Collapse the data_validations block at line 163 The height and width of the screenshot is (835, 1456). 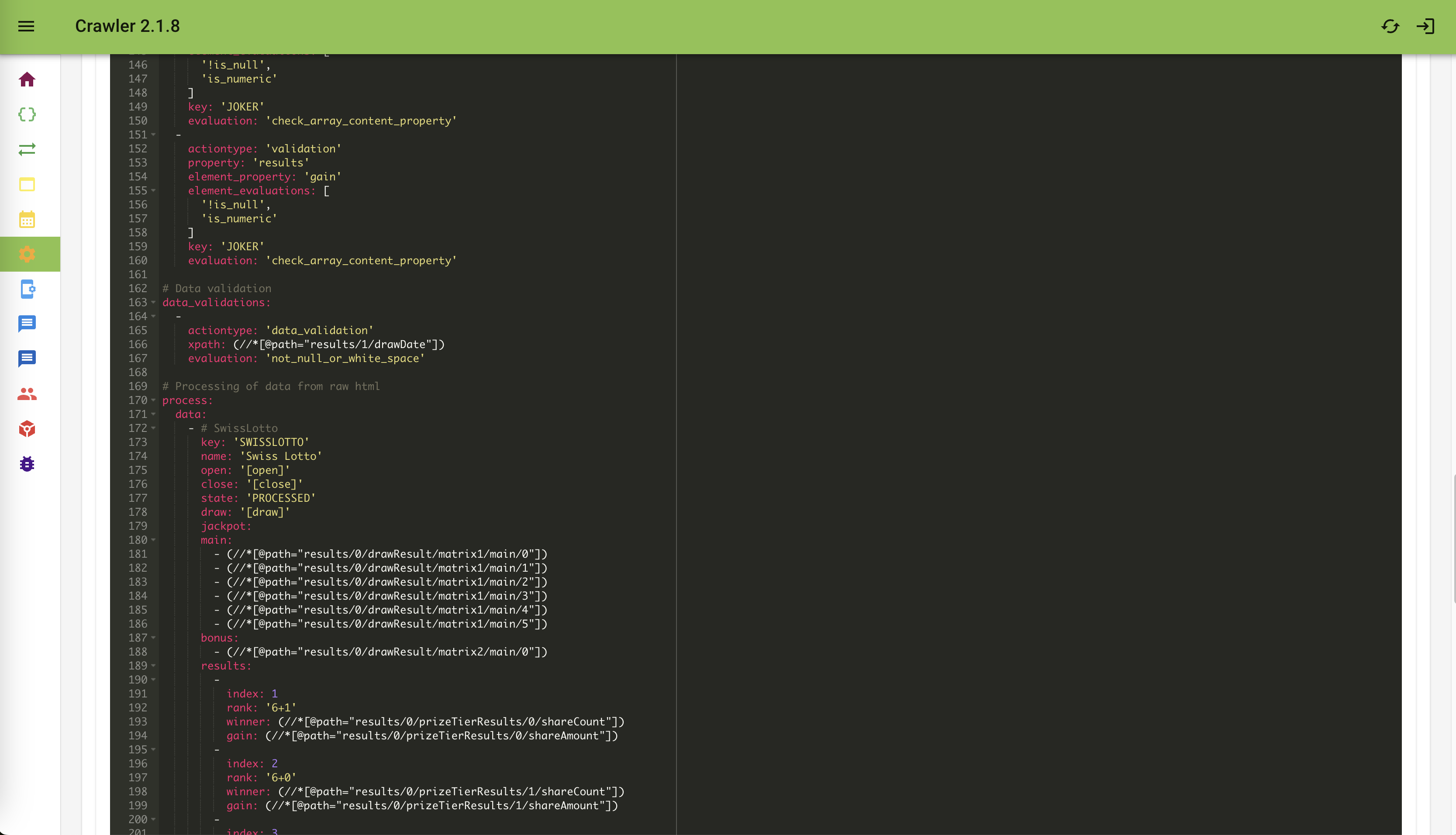click(154, 303)
